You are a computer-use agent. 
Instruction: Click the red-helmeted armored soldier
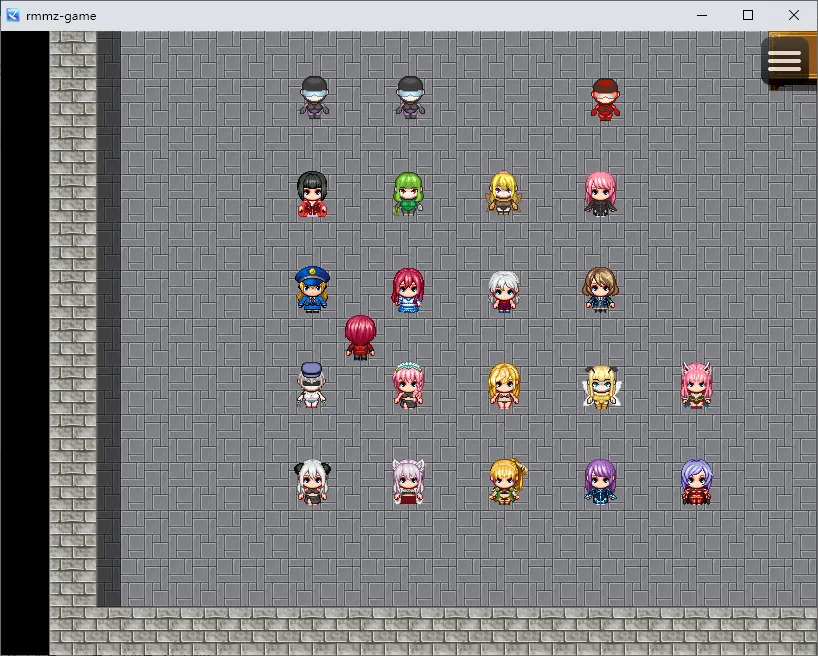click(605, 99)
